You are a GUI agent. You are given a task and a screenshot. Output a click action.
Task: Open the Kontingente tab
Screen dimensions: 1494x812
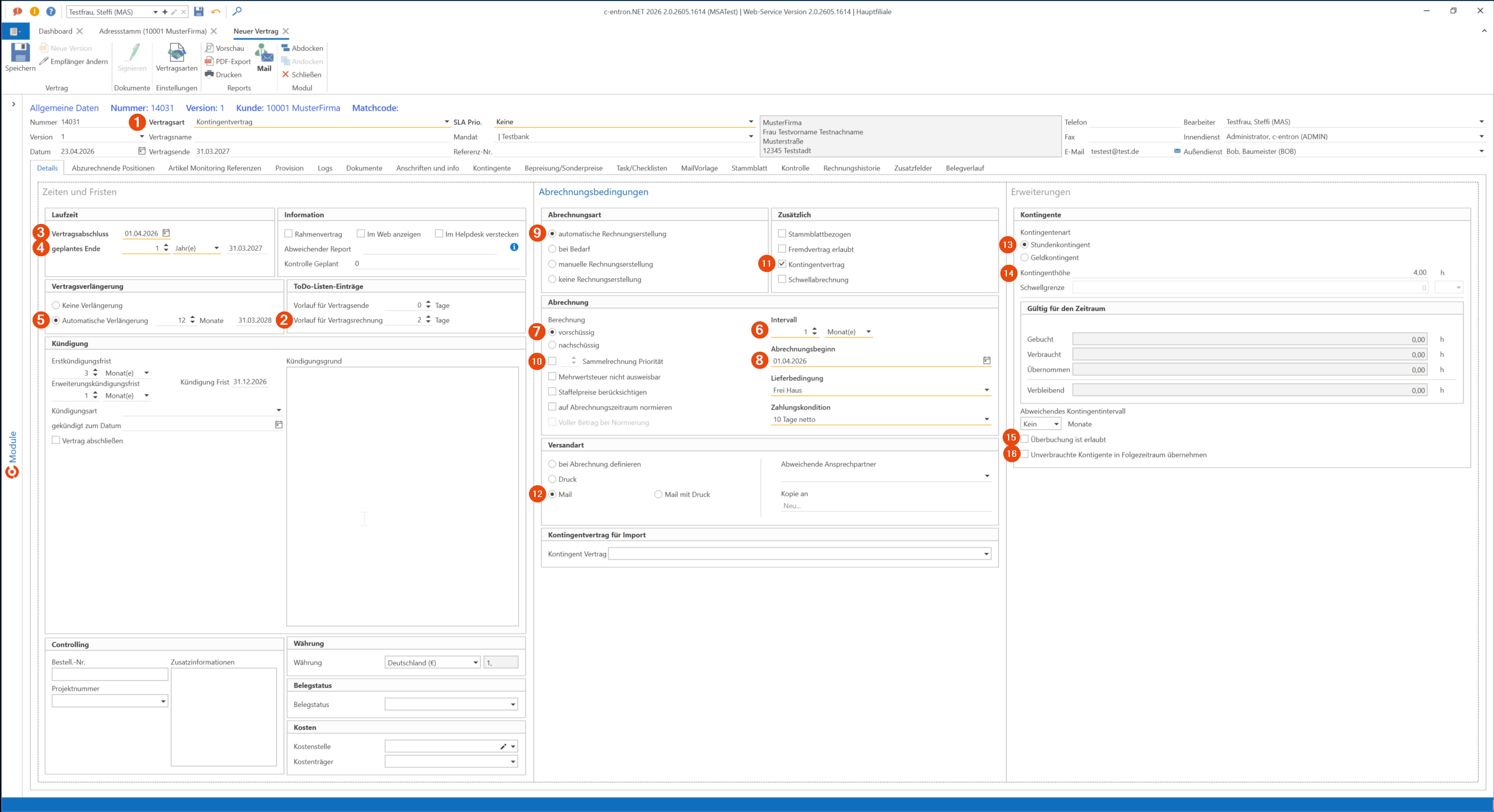492,168
